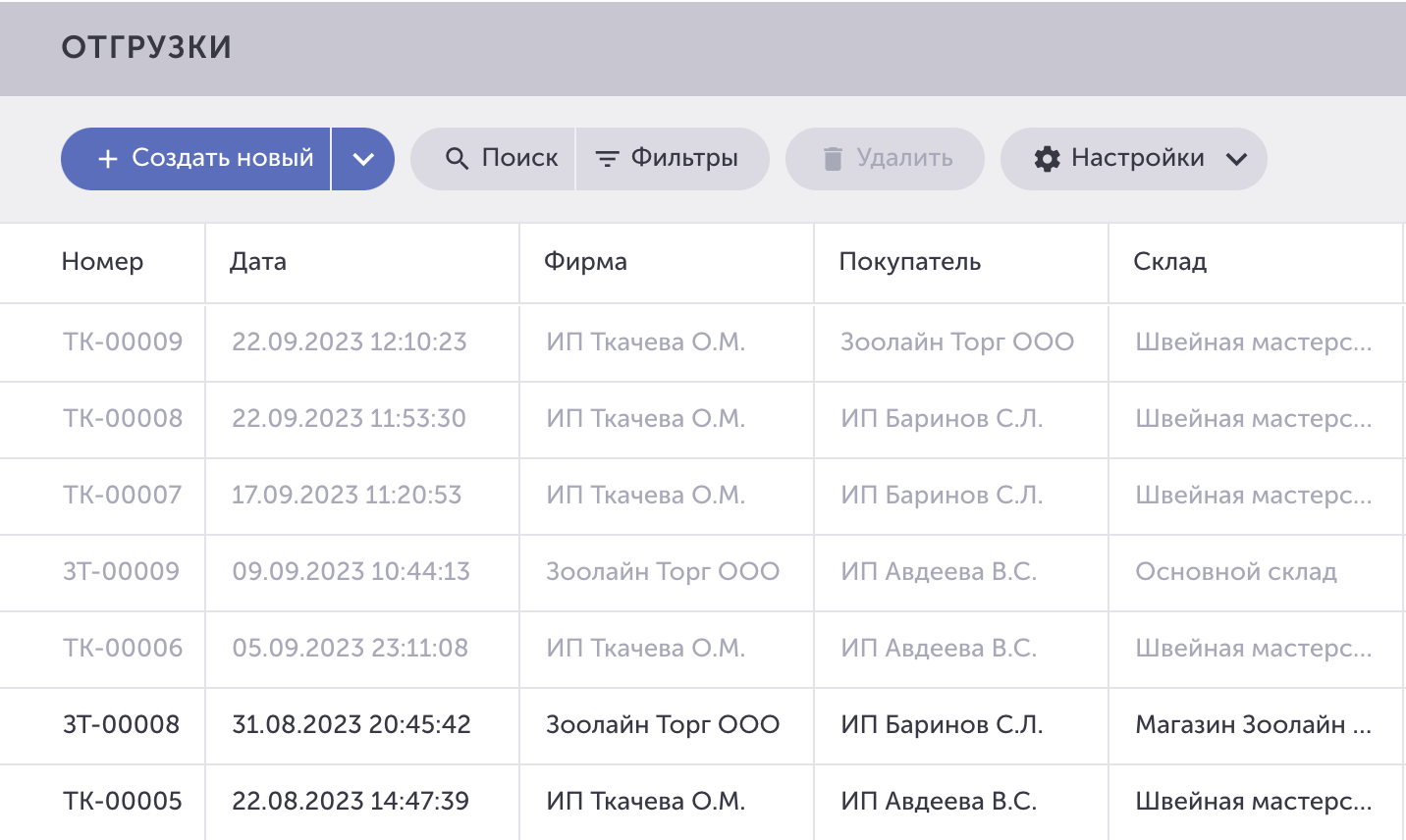Open the dropdown arrow next to Создать новый
The height and width of the screenshot is (840, 1406).
pyautogui.click(x=363, y=159)
